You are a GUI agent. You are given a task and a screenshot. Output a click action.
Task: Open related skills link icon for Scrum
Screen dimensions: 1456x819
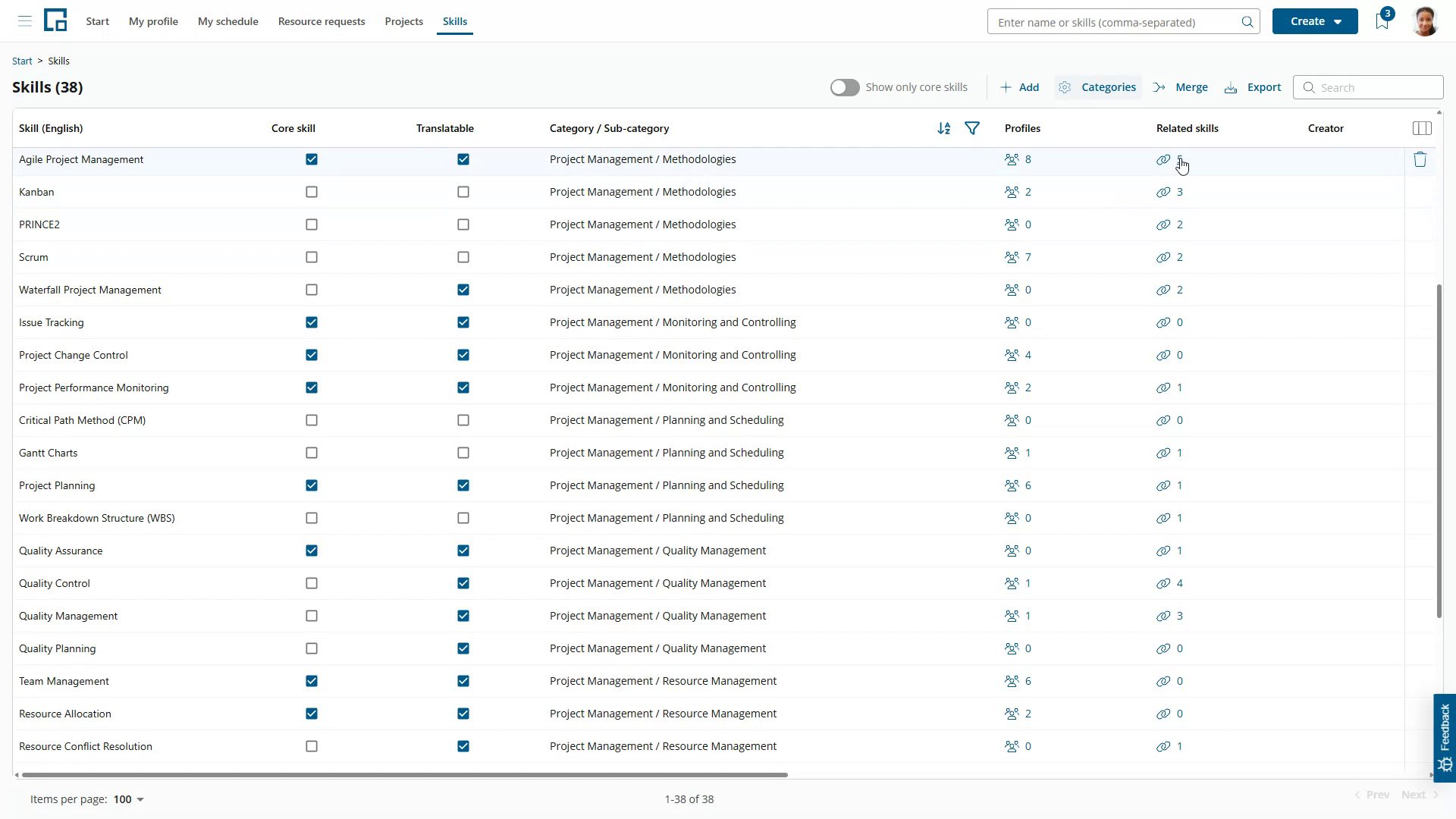pos(1163,257)
